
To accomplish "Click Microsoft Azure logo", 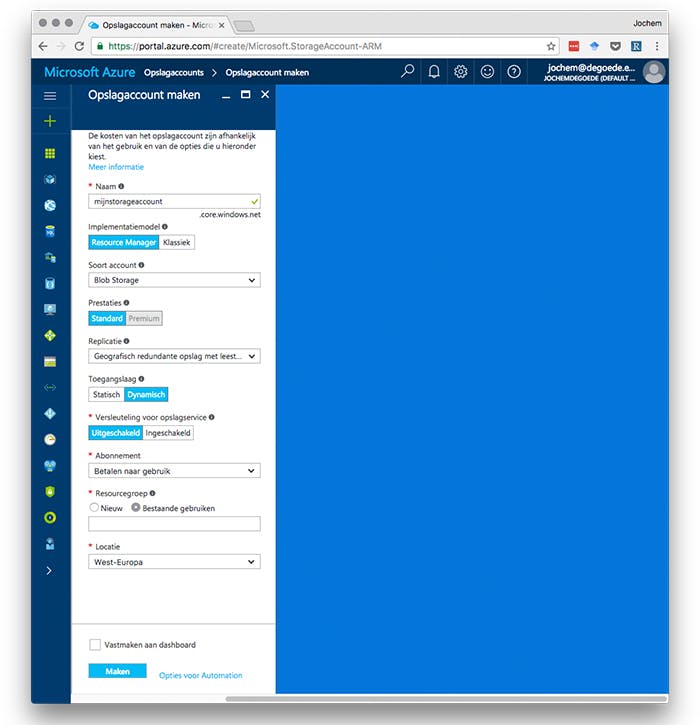I will coord(90,72).
